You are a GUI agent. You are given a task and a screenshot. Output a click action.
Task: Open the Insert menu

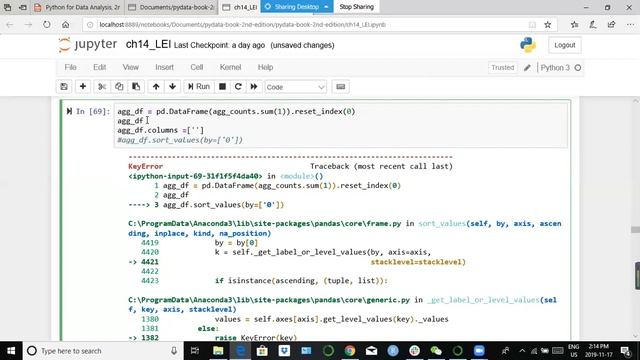point(164,67)
